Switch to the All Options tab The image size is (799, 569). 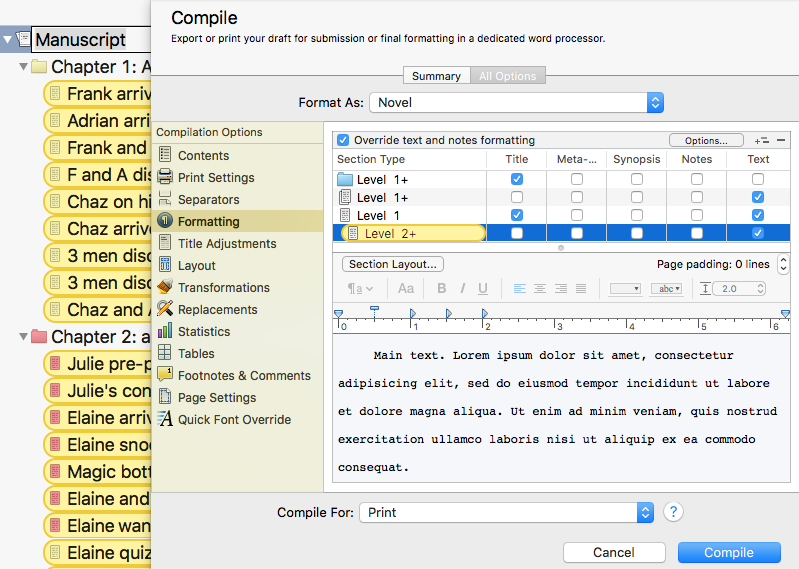pyautogui.click(x=507, y=76)
